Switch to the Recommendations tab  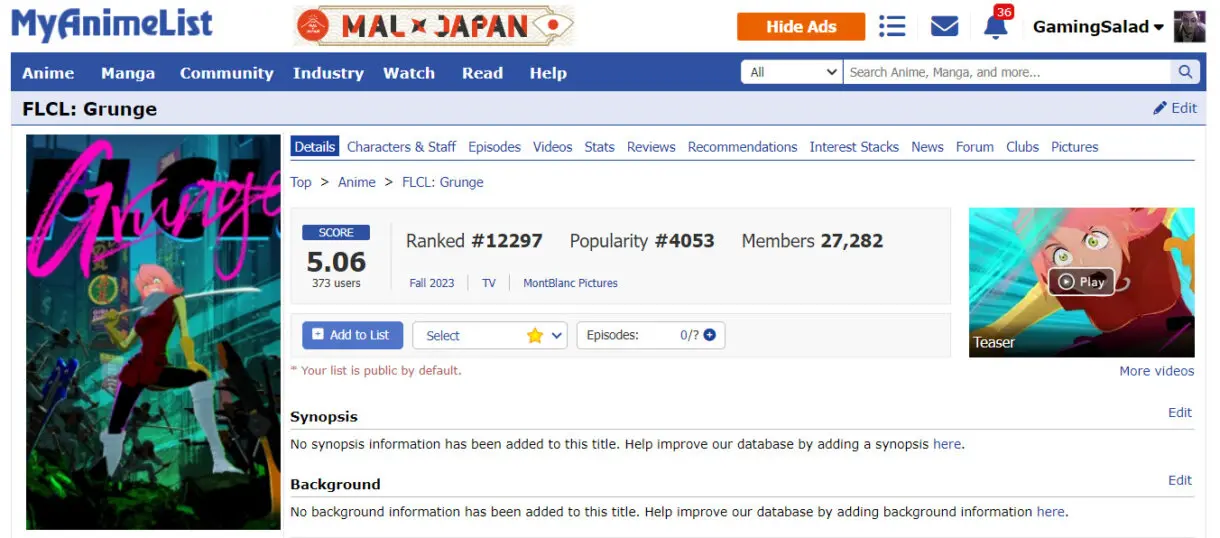pyautogui.click(x=742, y=147)
